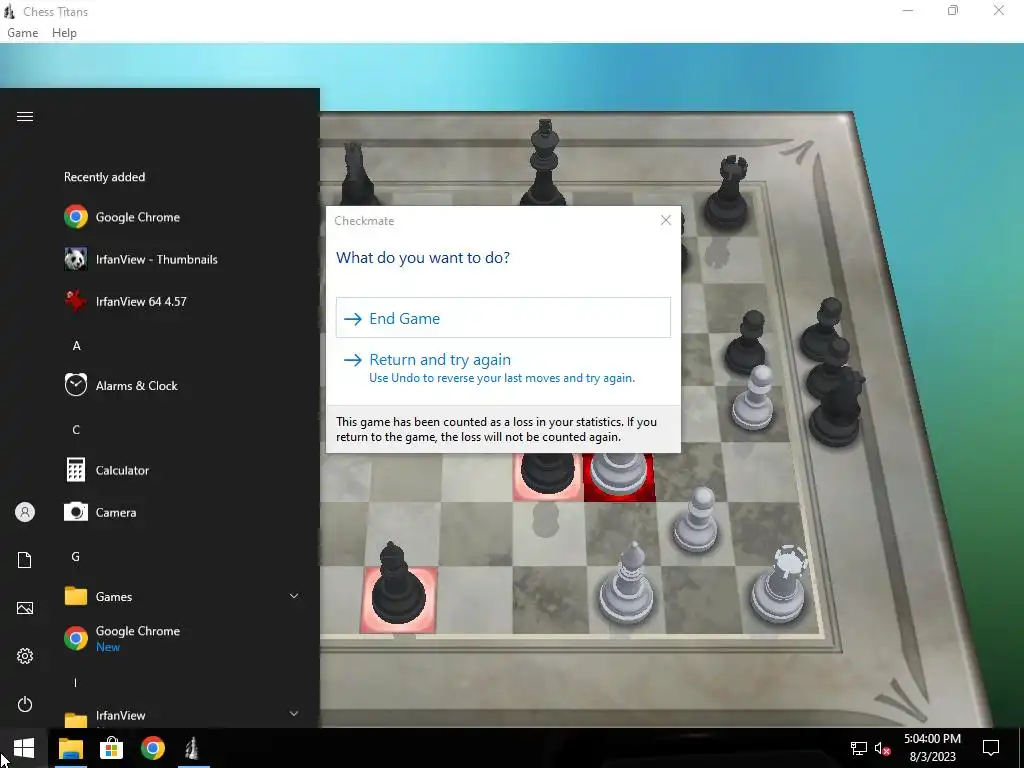
Task: Close the Checkmate dialog
Action: click(x=665, y=221)
